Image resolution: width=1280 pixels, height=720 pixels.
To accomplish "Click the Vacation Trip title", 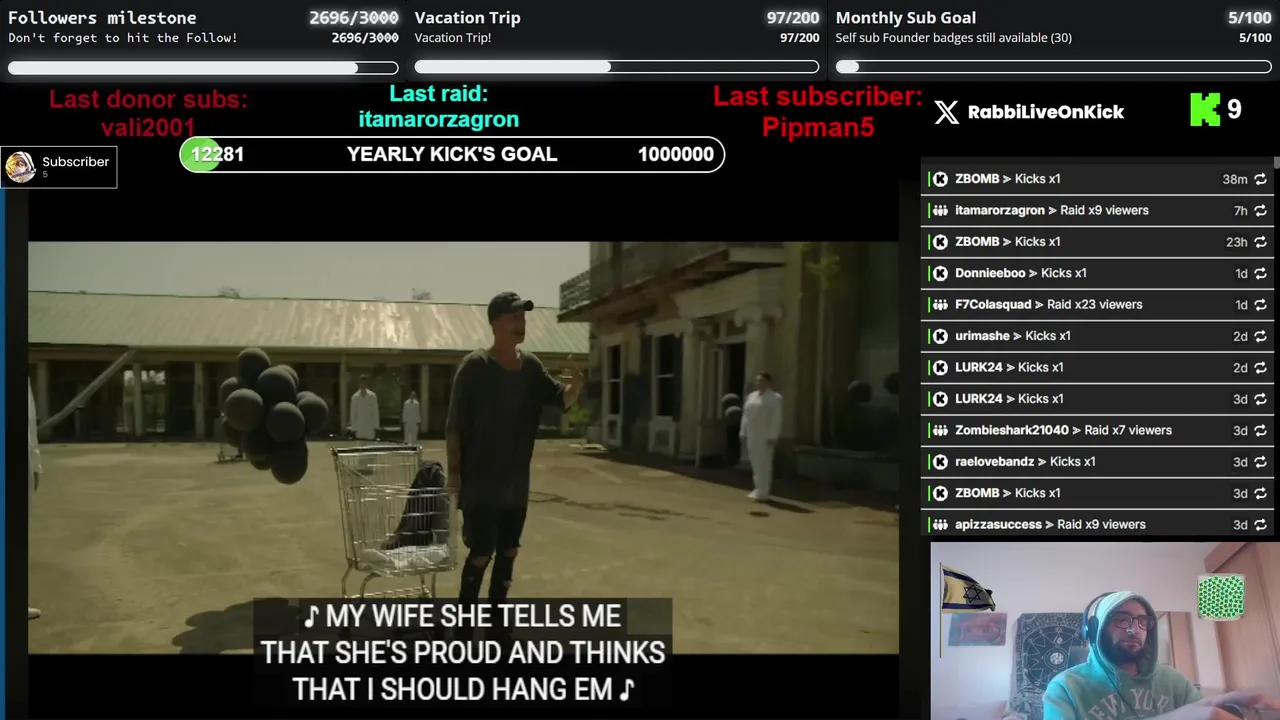I will pos(467,18).
